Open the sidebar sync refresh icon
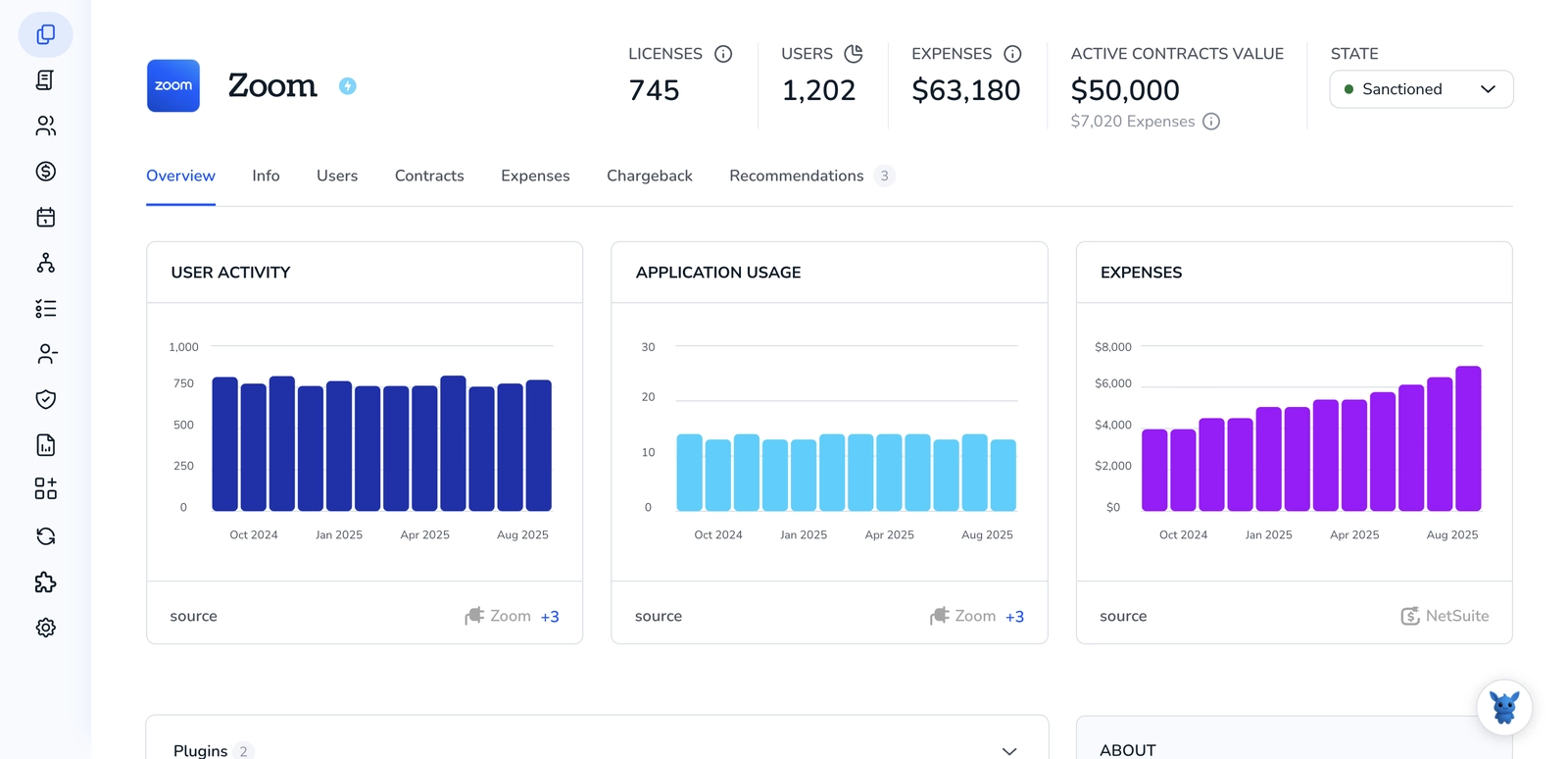Image resolution: width=1568 pixels, height=759 pixels. [45, 536]
